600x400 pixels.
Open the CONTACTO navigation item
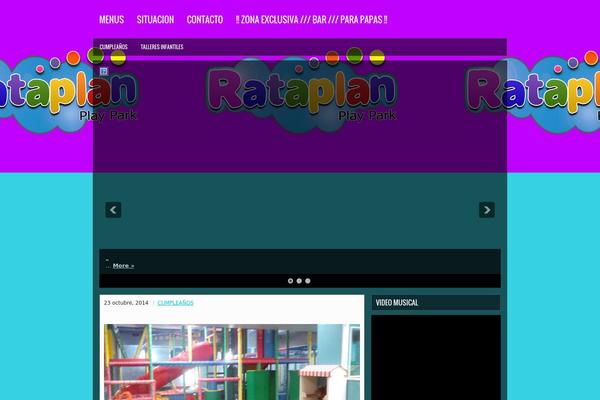pyautogui.click(x=205, y=20)
